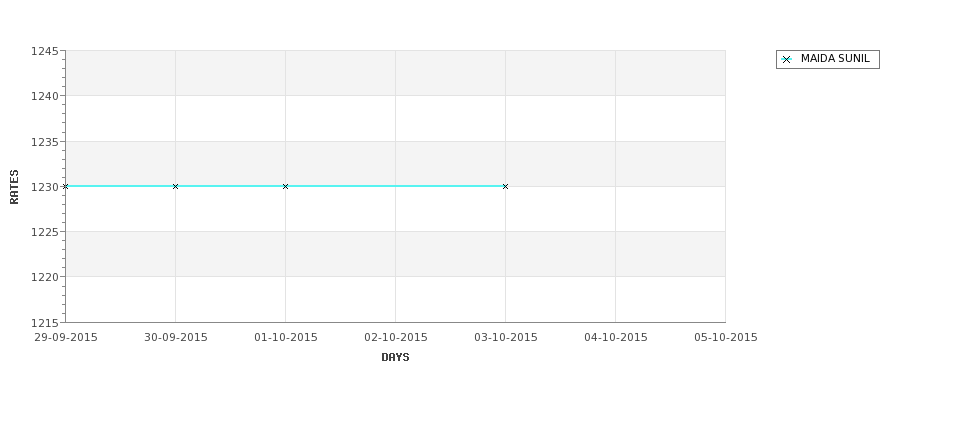The image size is (975, 429).
Task: Click the RATES axis title
Action: pyautogui.click(x=14, y=187)
